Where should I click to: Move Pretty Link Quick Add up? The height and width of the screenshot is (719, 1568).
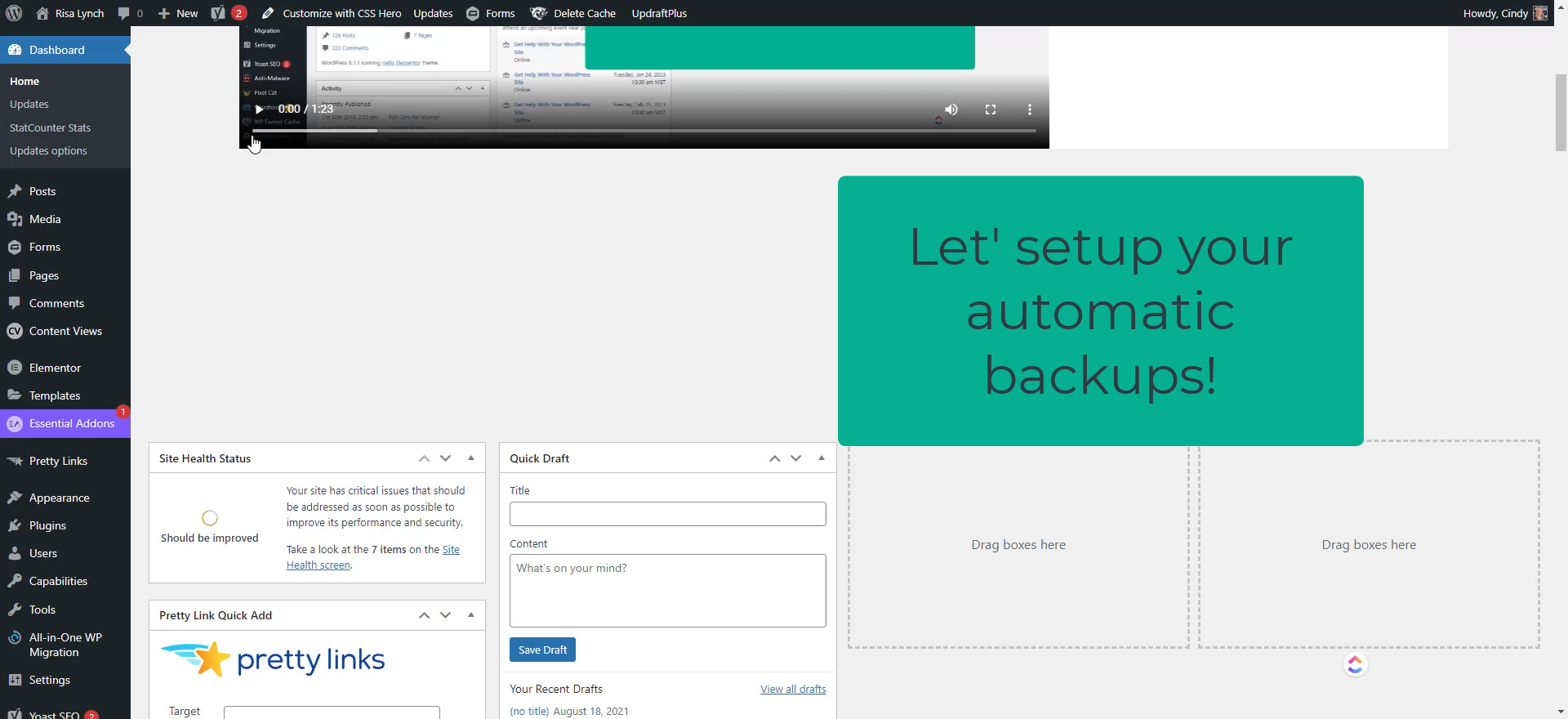click(x=424, y=615)
